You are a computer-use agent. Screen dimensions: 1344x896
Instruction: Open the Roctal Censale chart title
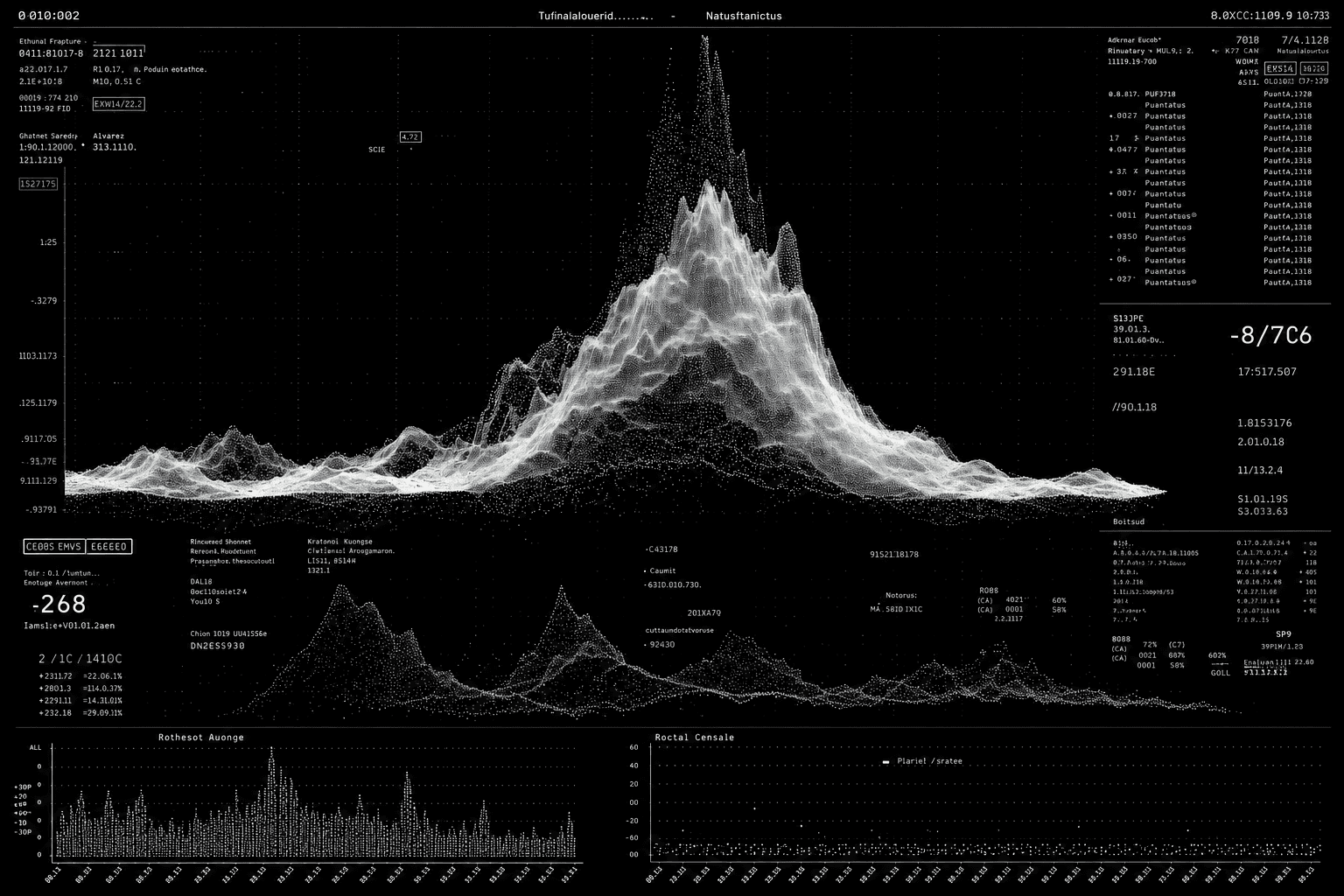click(695, 738)
